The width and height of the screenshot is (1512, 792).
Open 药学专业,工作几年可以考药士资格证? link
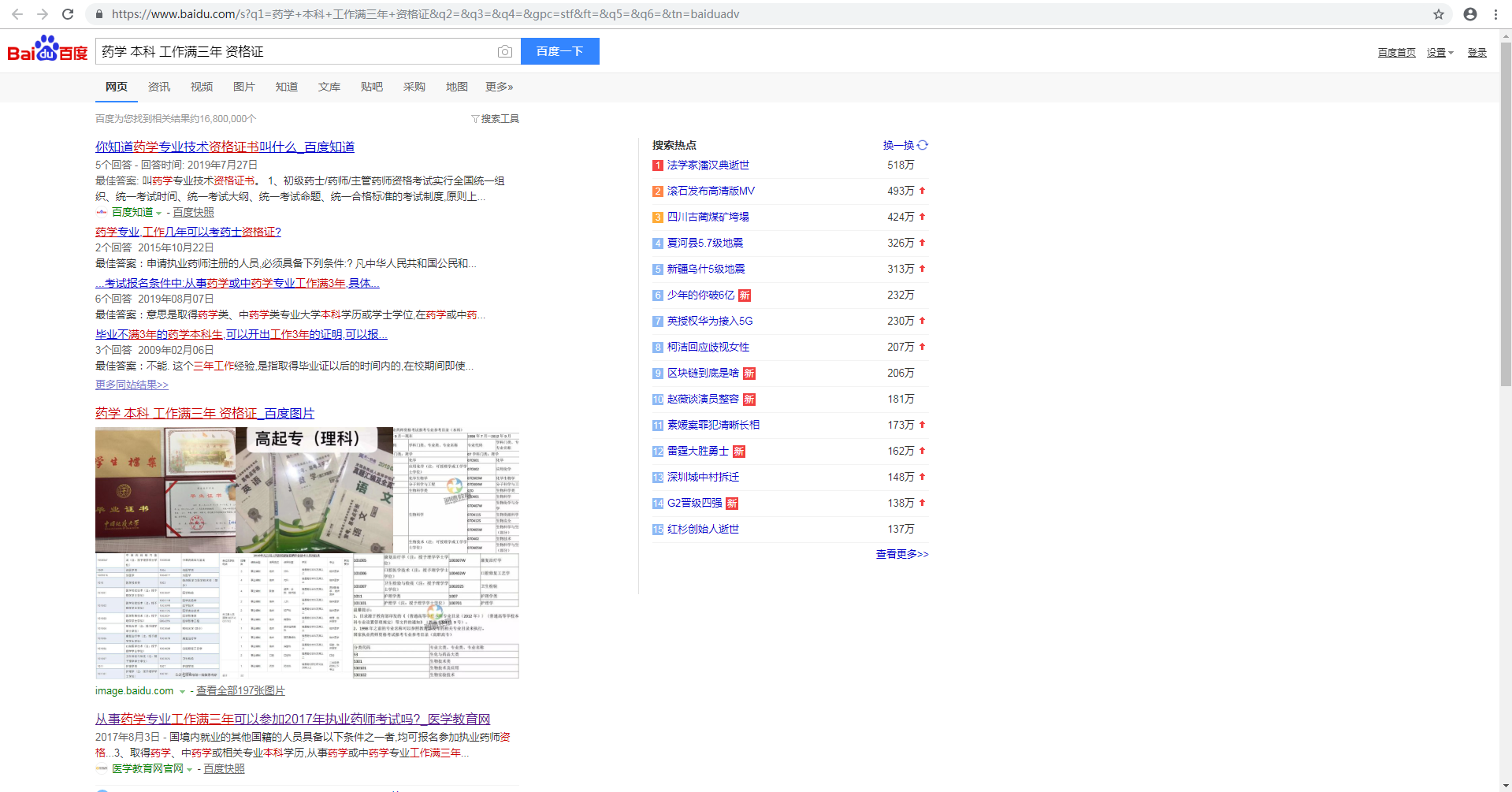coord(188,232)
